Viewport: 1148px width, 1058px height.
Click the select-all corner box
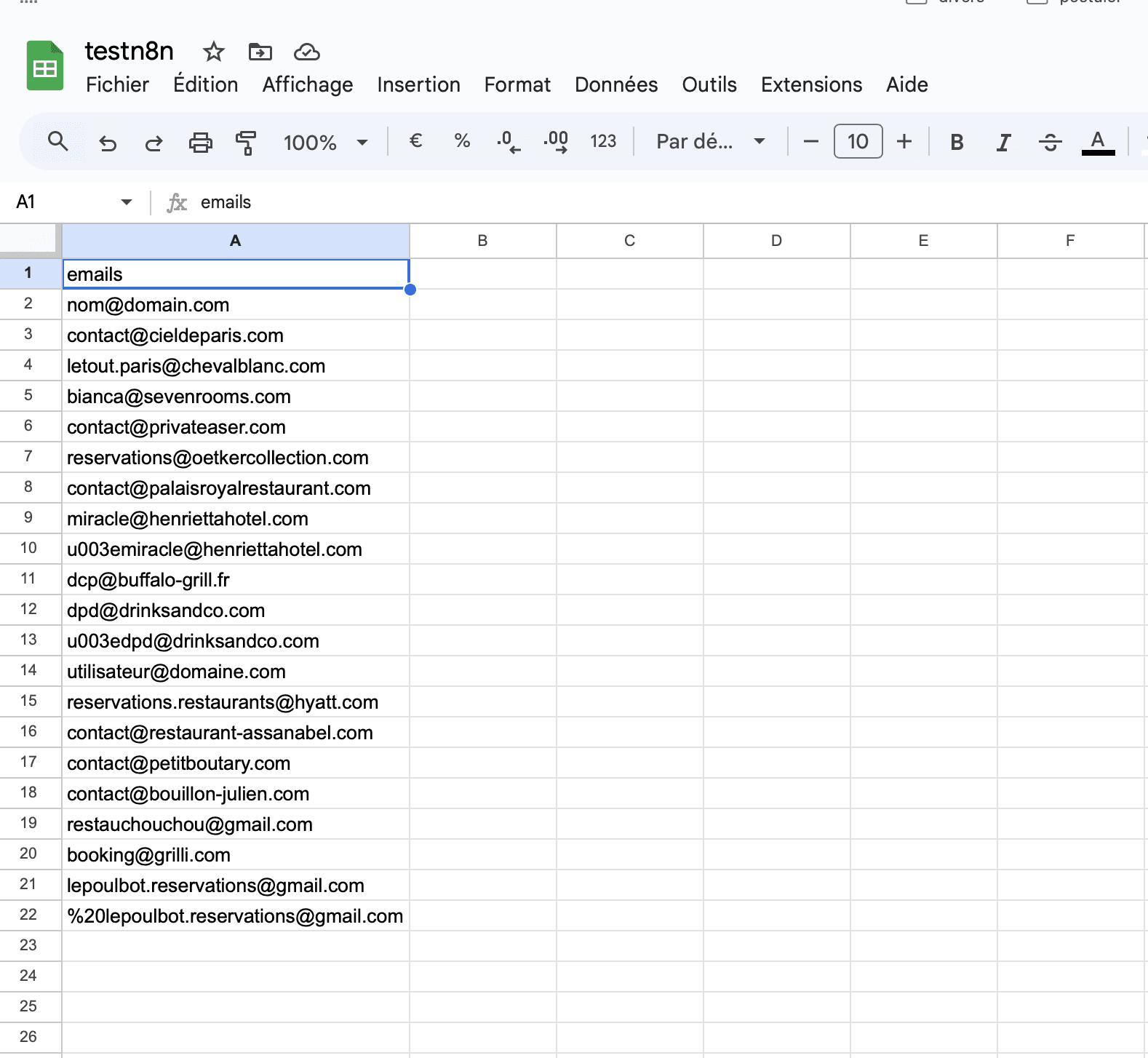[x=28, y=239]
